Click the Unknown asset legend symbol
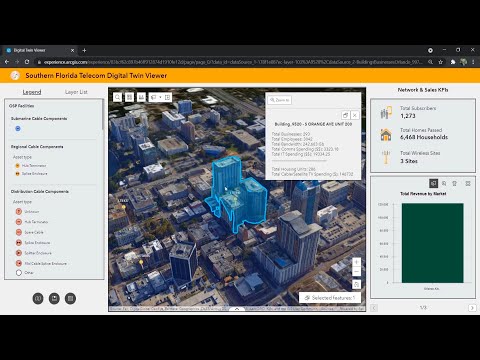Viewport: 480px width, 360px height. click(x=19, y=211)
